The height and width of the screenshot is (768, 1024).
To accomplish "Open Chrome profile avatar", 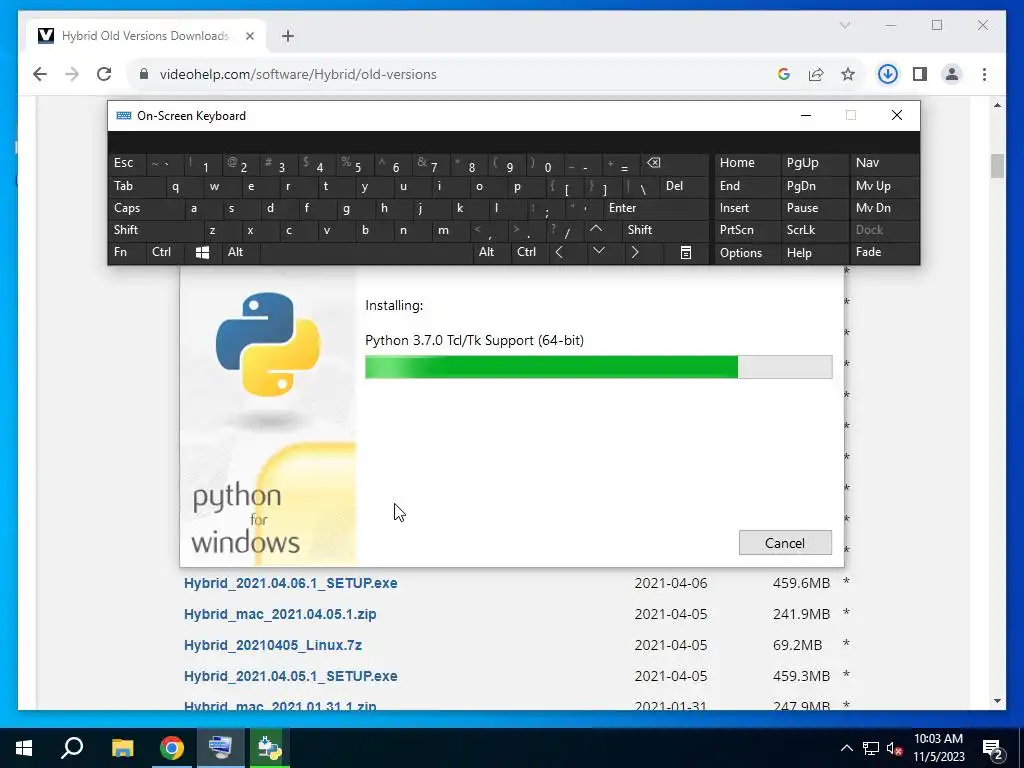I will tap(952, 74).
